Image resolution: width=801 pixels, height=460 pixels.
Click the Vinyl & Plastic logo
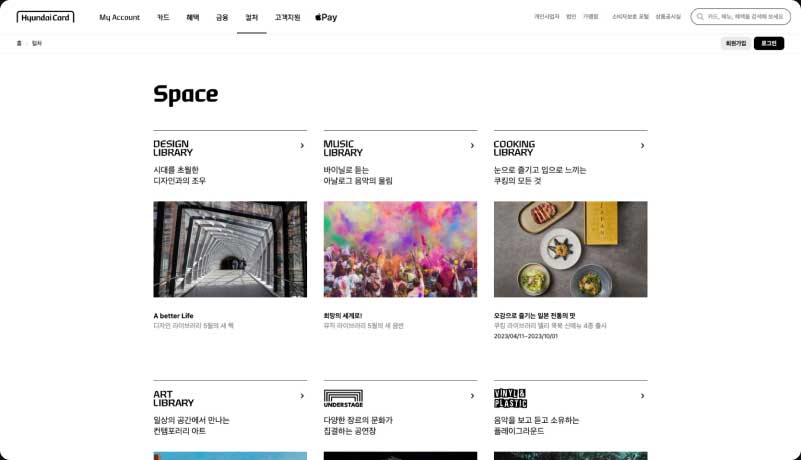[x=510, y=399]
